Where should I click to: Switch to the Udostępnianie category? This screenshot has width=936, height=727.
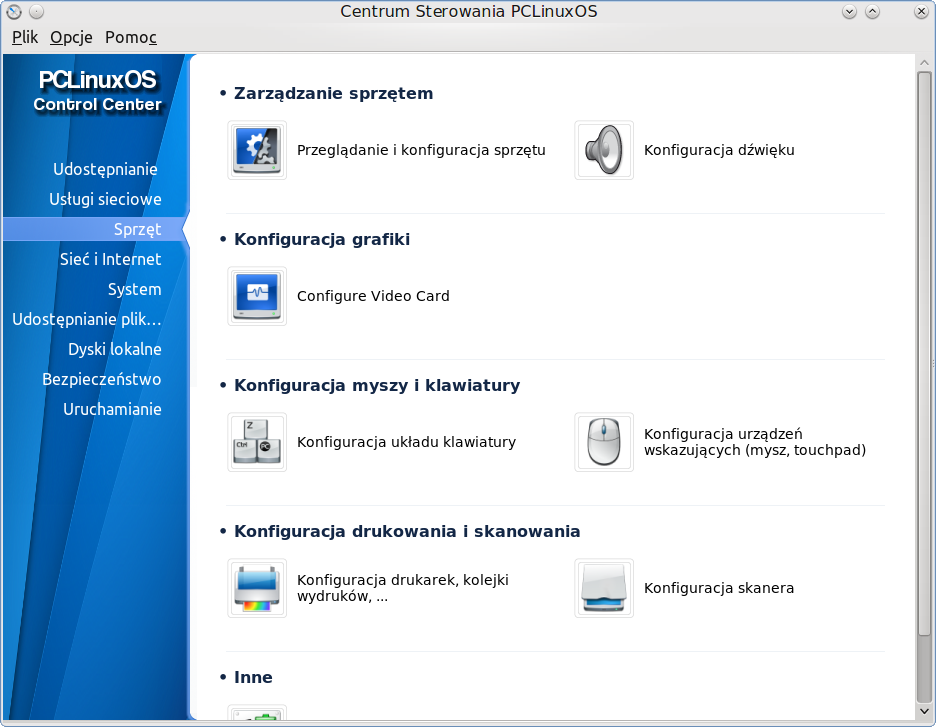tap(105, 170)
